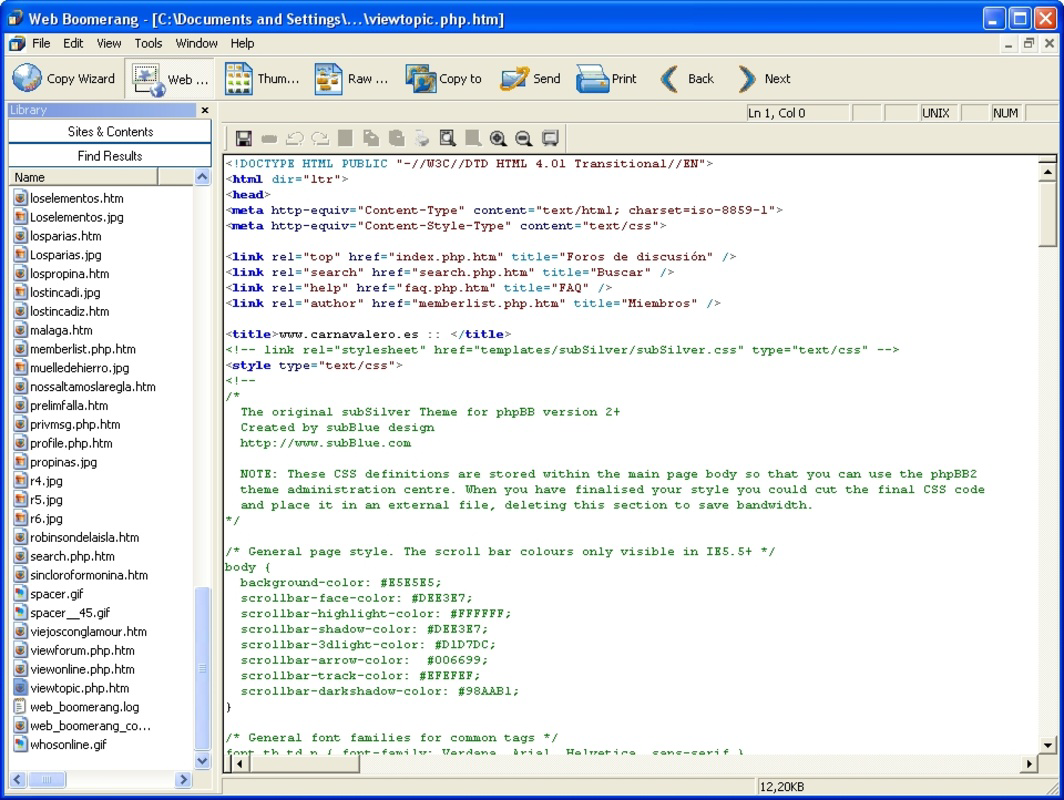This screenshot has height=800, width=1064.
Task: Click the Zoom Out magnifier icon
Action: click(x=523, y=138)
